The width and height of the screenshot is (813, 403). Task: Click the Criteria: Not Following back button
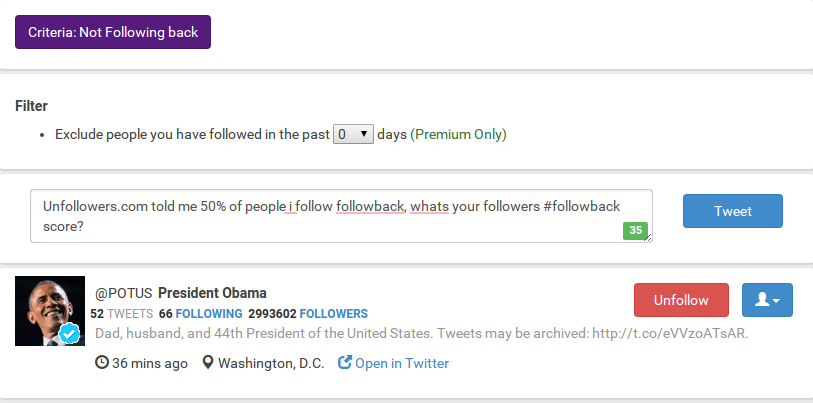coord(112,31)
